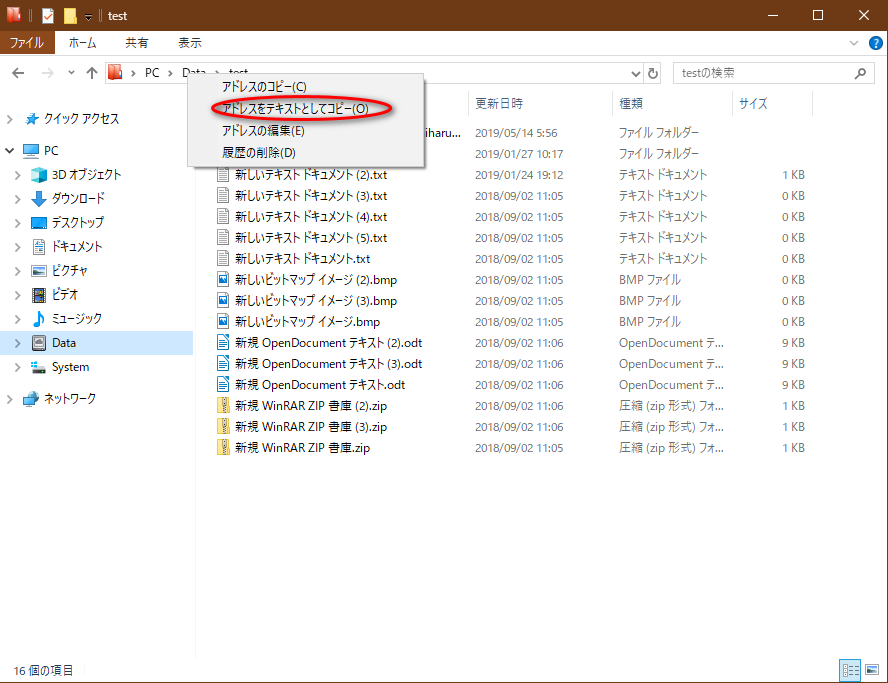Click the search magnifier icon
888x683 pixels.
pos(860,73)
